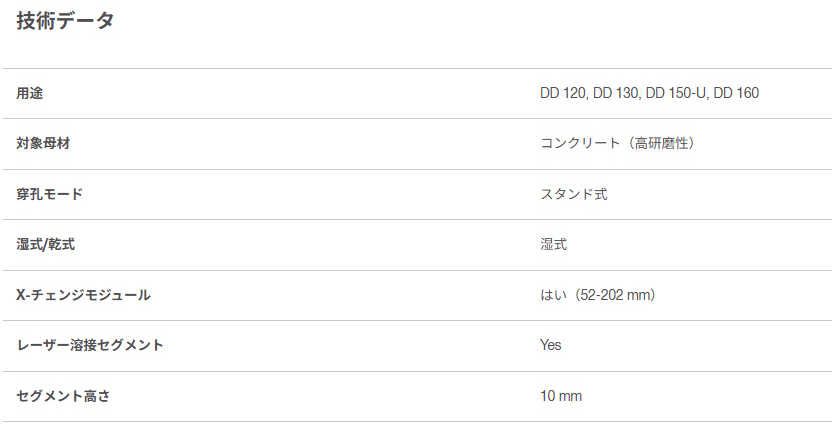Click the DD 160 value
This screenshot has width=832, height=436.
pos(736,93)
